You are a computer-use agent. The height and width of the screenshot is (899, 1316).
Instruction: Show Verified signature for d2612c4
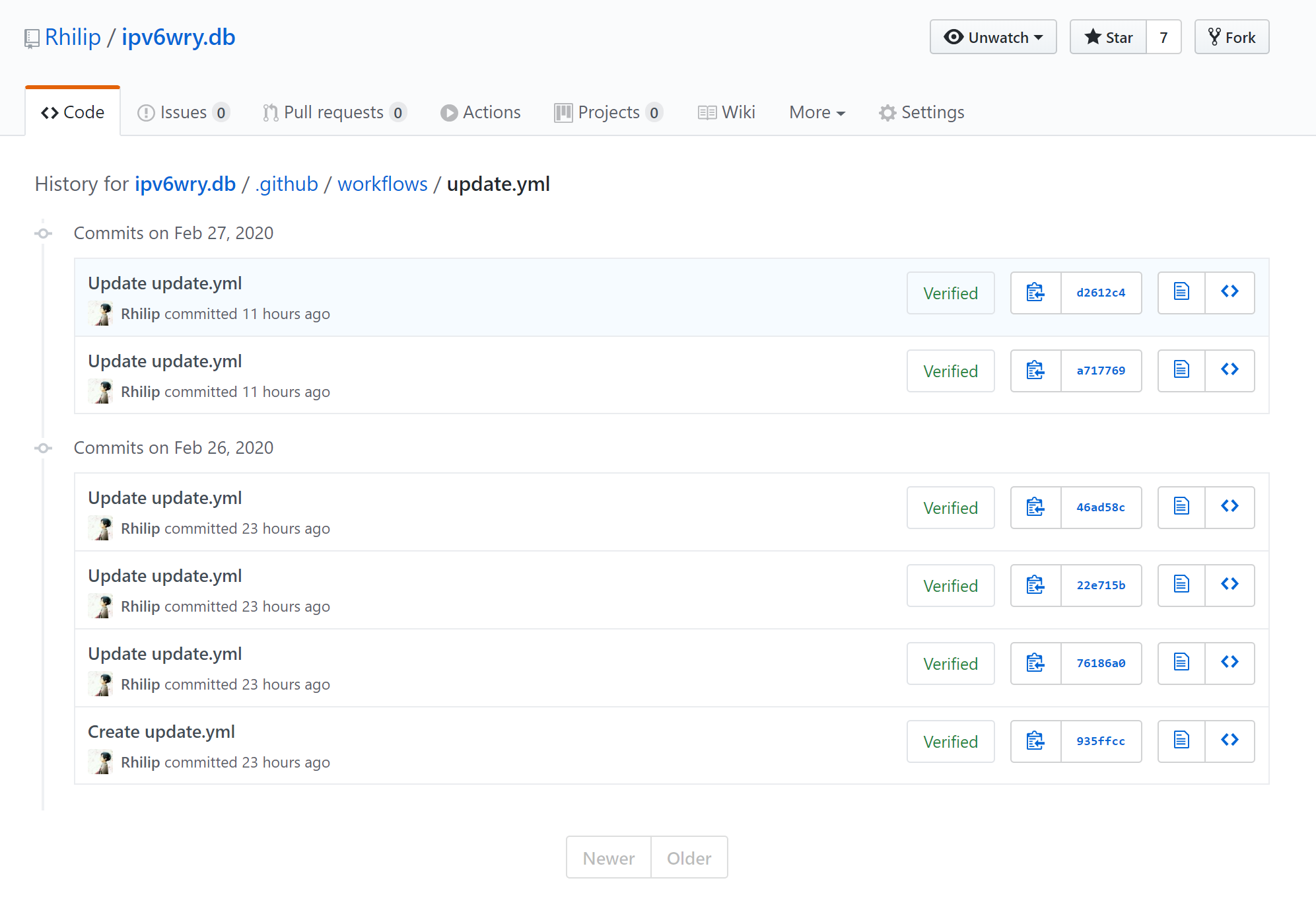[950, 293]
